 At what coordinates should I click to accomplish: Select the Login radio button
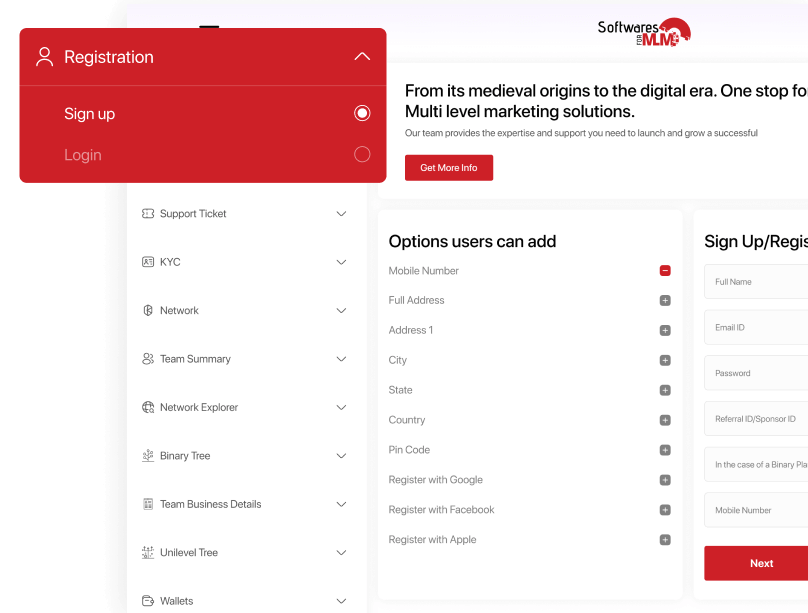point(362,154)
